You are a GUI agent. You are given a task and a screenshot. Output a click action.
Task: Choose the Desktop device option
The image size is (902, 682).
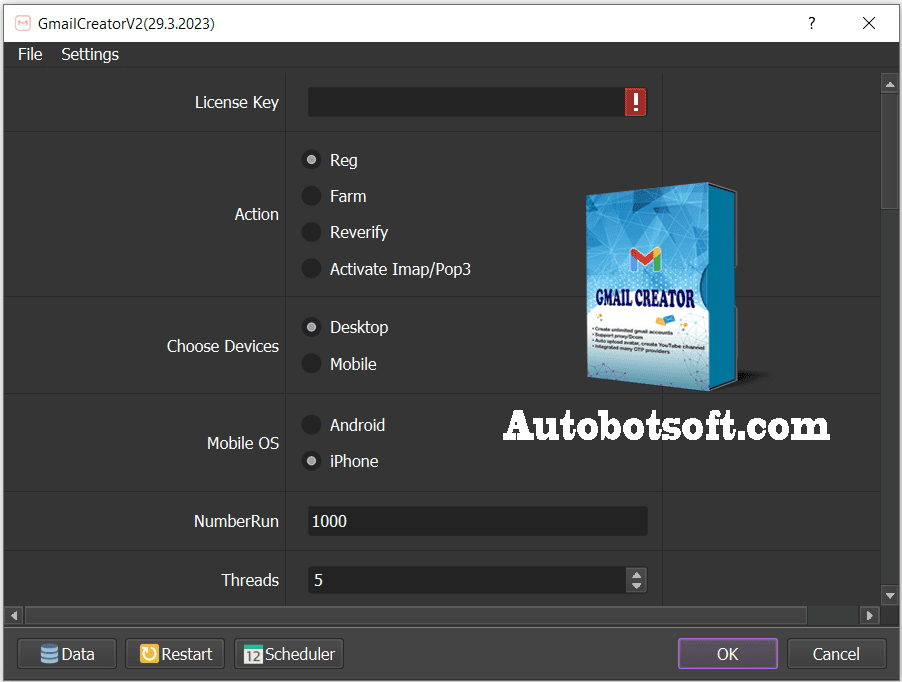point(345,327)
